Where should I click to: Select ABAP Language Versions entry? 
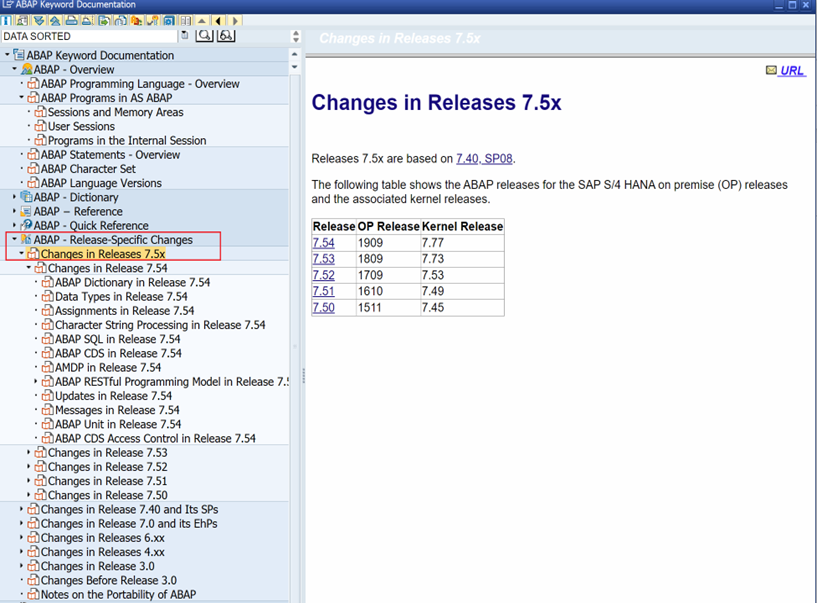coord(101,183)
